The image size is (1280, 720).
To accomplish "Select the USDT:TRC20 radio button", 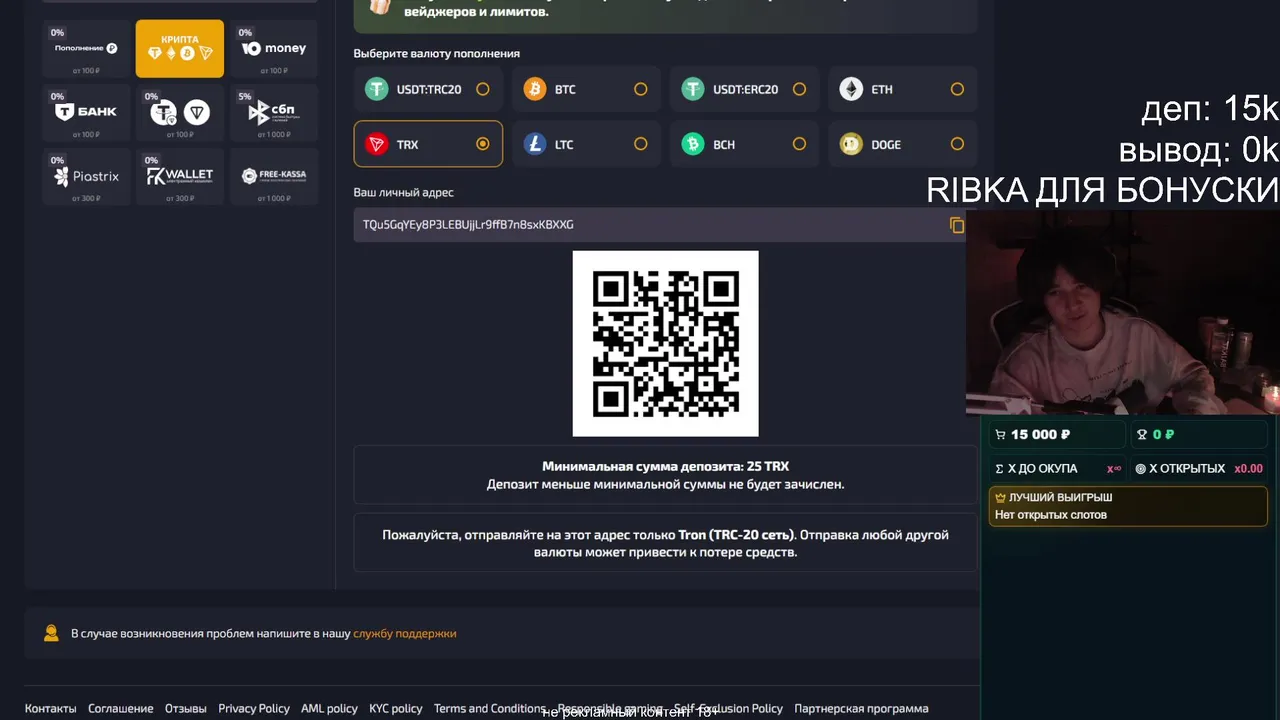I will [x=483, y=89].
